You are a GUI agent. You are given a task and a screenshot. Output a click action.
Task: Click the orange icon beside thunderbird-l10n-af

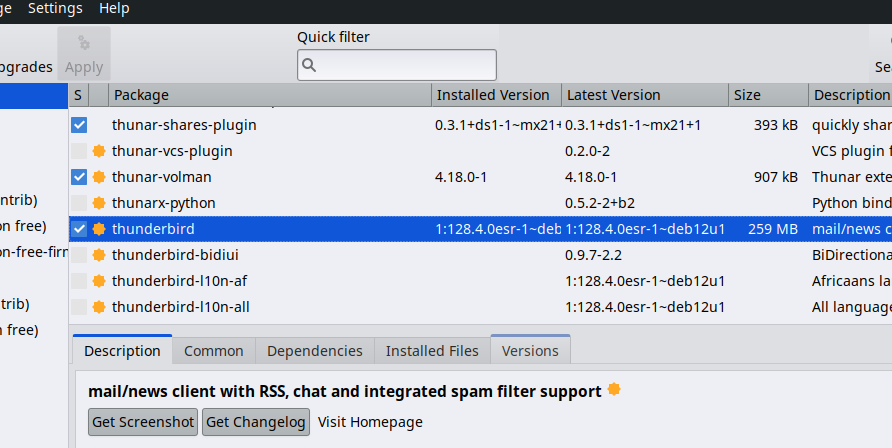[x=99, y=281]
